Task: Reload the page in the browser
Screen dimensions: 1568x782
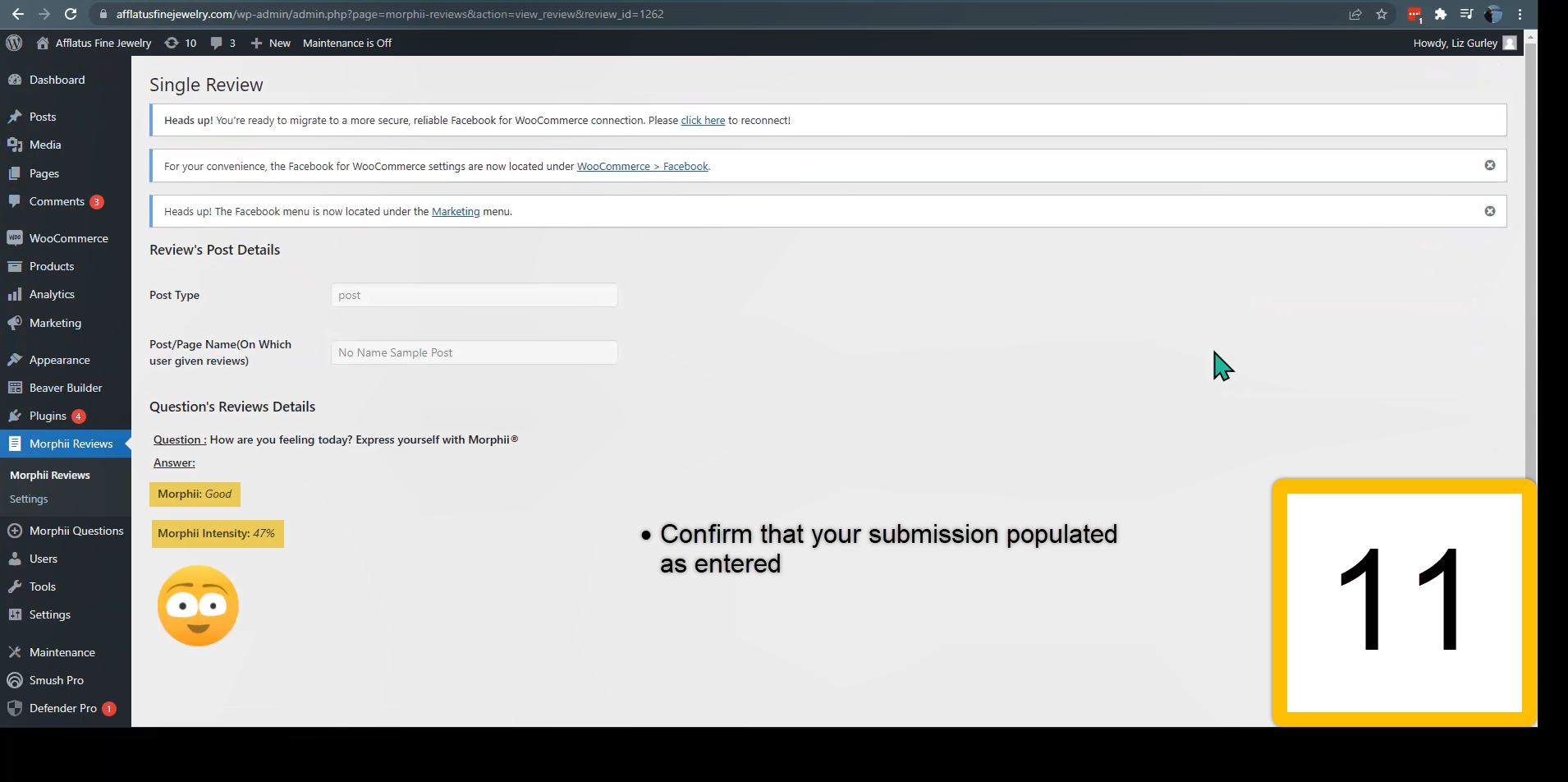Action: tap(71, 14)
